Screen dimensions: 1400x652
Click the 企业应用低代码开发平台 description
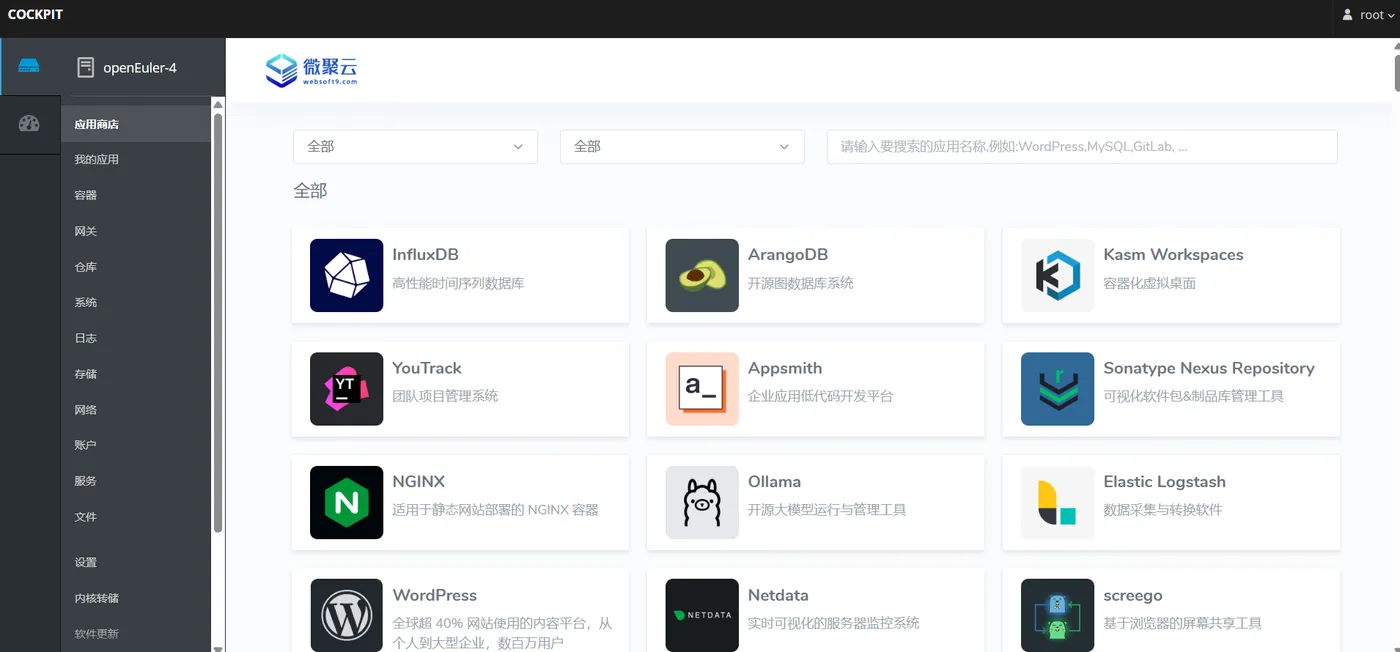click(x=820, y=396)
